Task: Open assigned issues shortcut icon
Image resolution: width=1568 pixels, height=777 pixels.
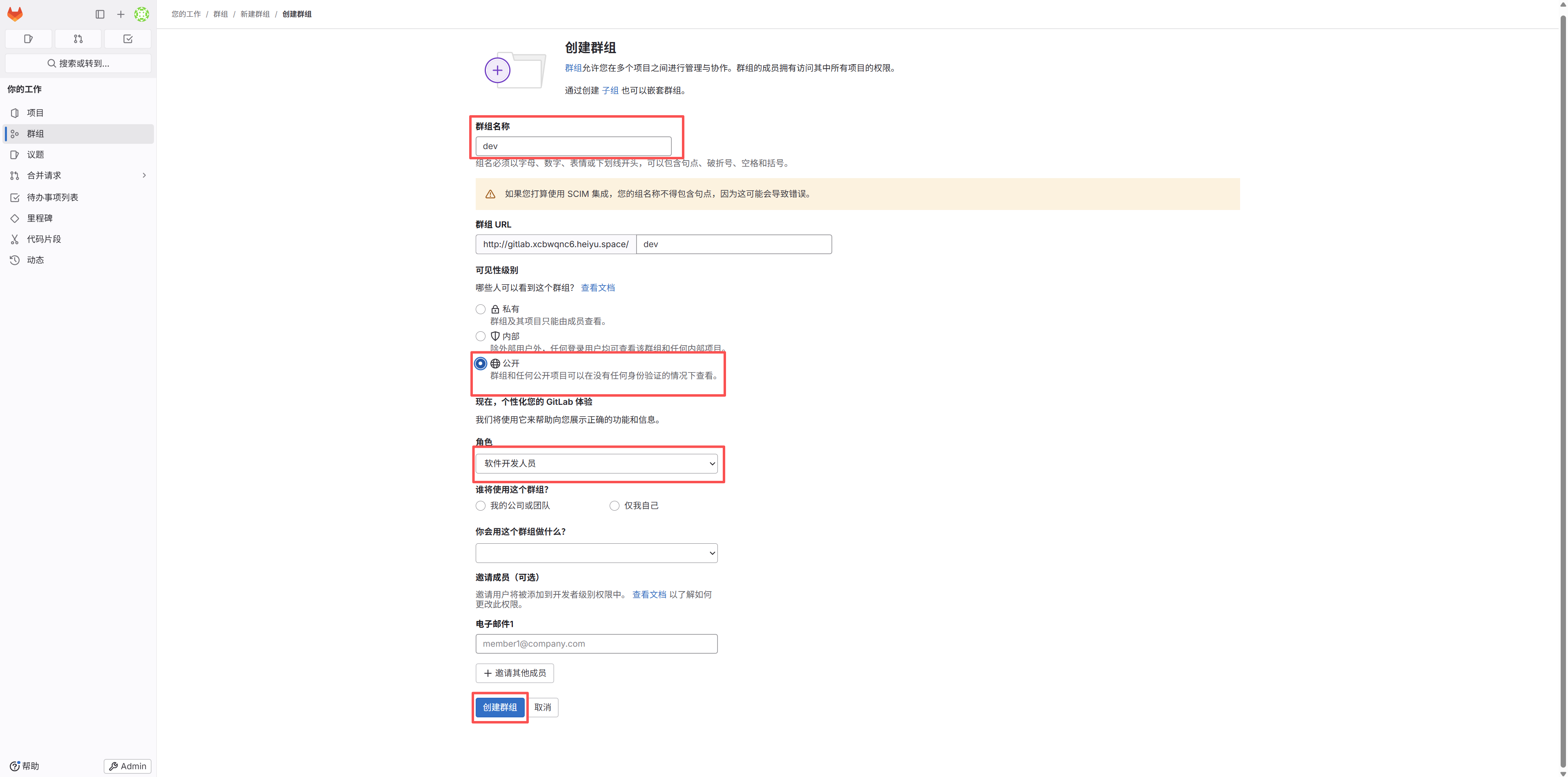Action: coord(29,39)
